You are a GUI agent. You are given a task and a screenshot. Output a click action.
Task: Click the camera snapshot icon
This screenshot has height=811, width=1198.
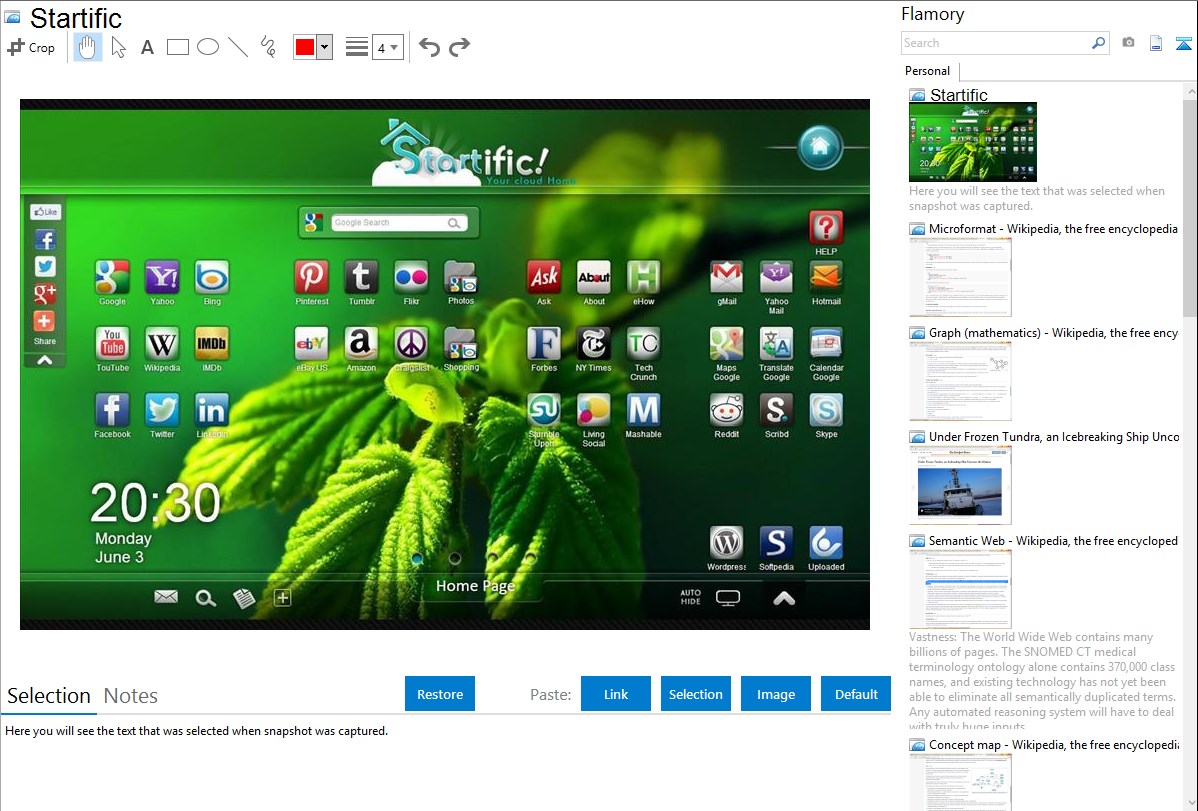[1128, 43]
